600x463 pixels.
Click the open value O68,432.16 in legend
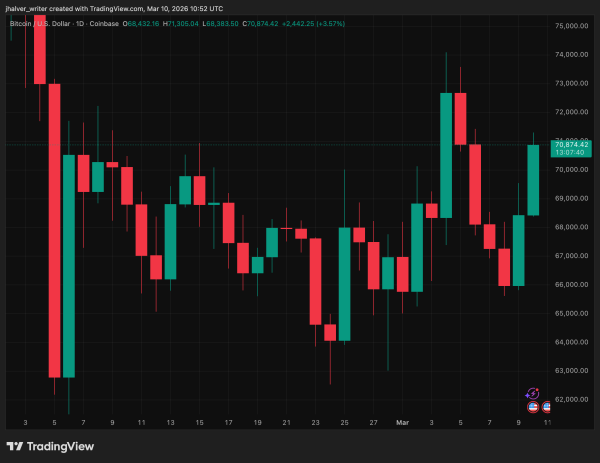coord(146,19)
